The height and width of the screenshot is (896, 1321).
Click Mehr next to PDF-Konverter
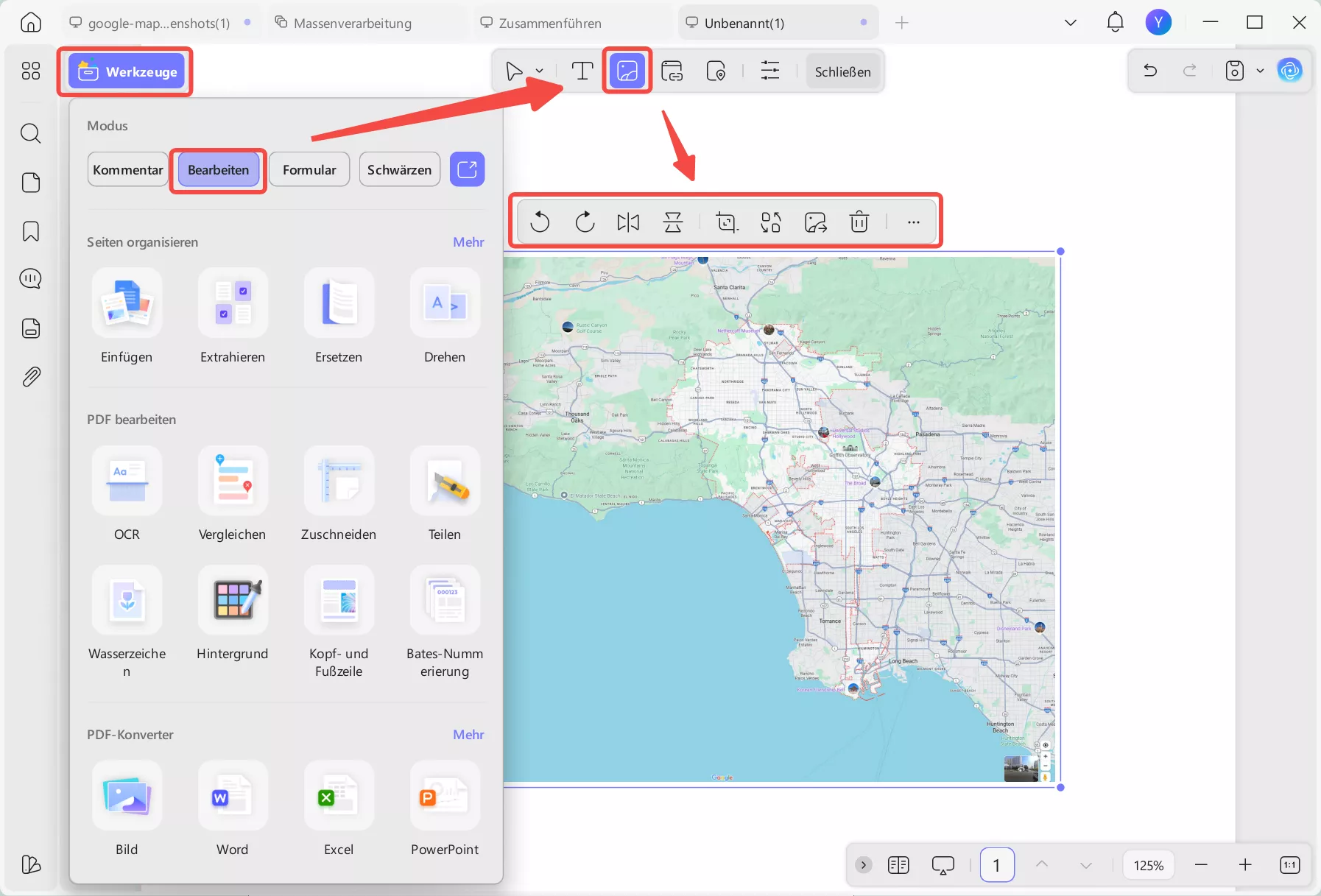468,735
